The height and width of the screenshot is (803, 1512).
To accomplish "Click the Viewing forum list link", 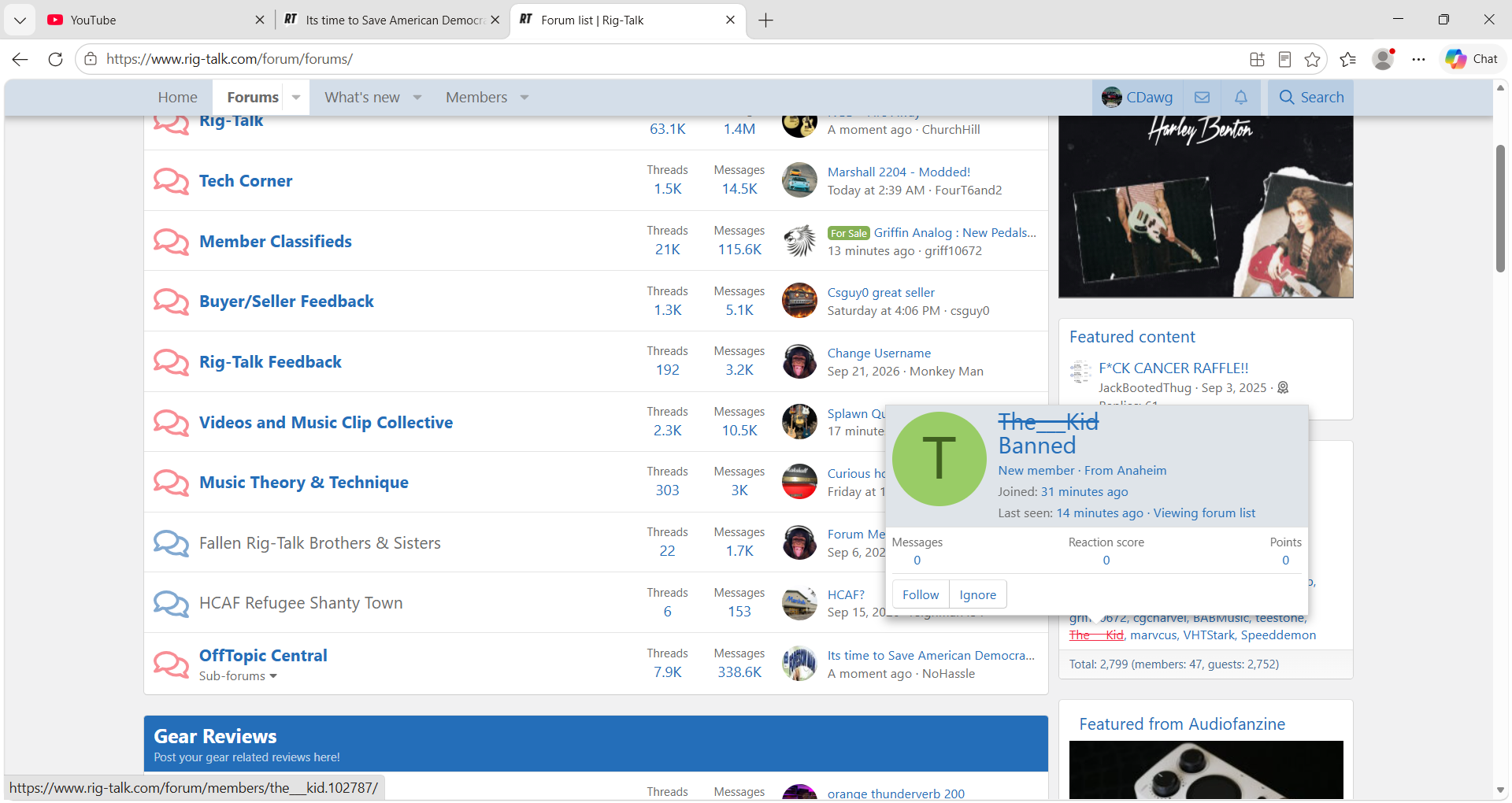I will coord(1204,513).
